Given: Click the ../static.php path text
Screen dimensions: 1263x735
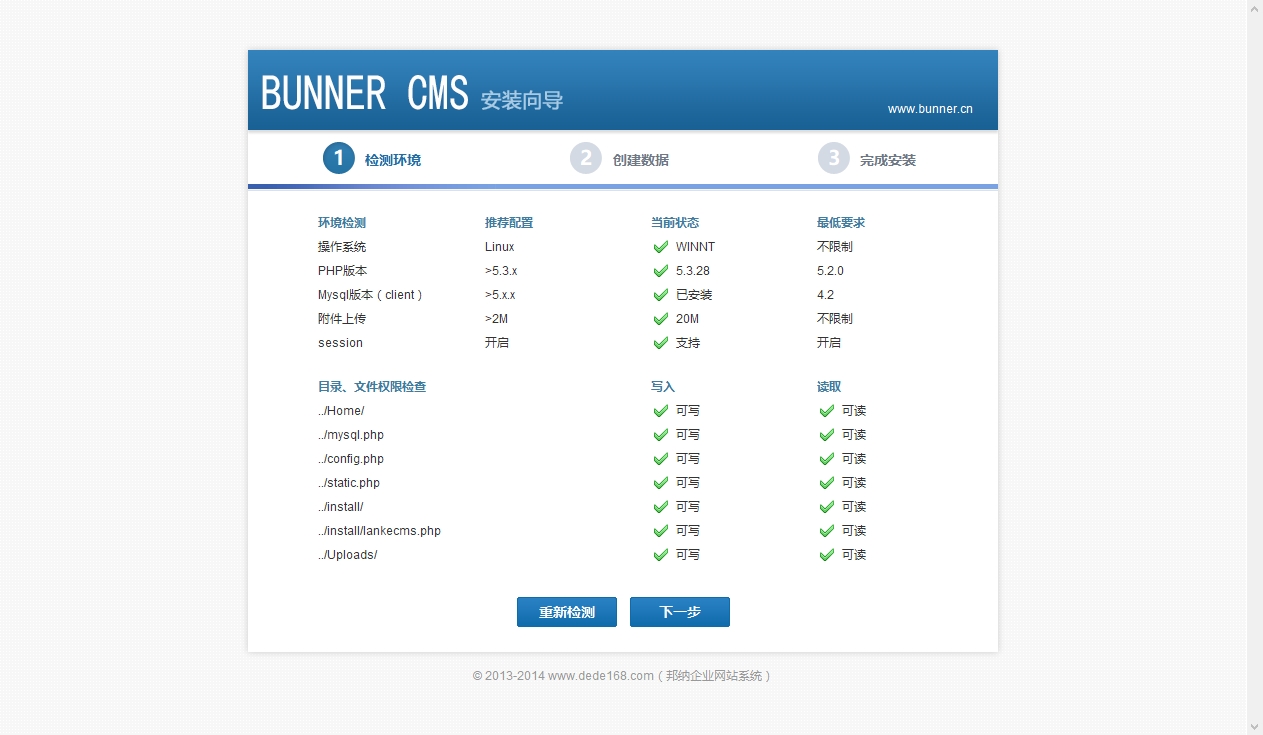Looking at the screenshot, I should pos(349,483).
